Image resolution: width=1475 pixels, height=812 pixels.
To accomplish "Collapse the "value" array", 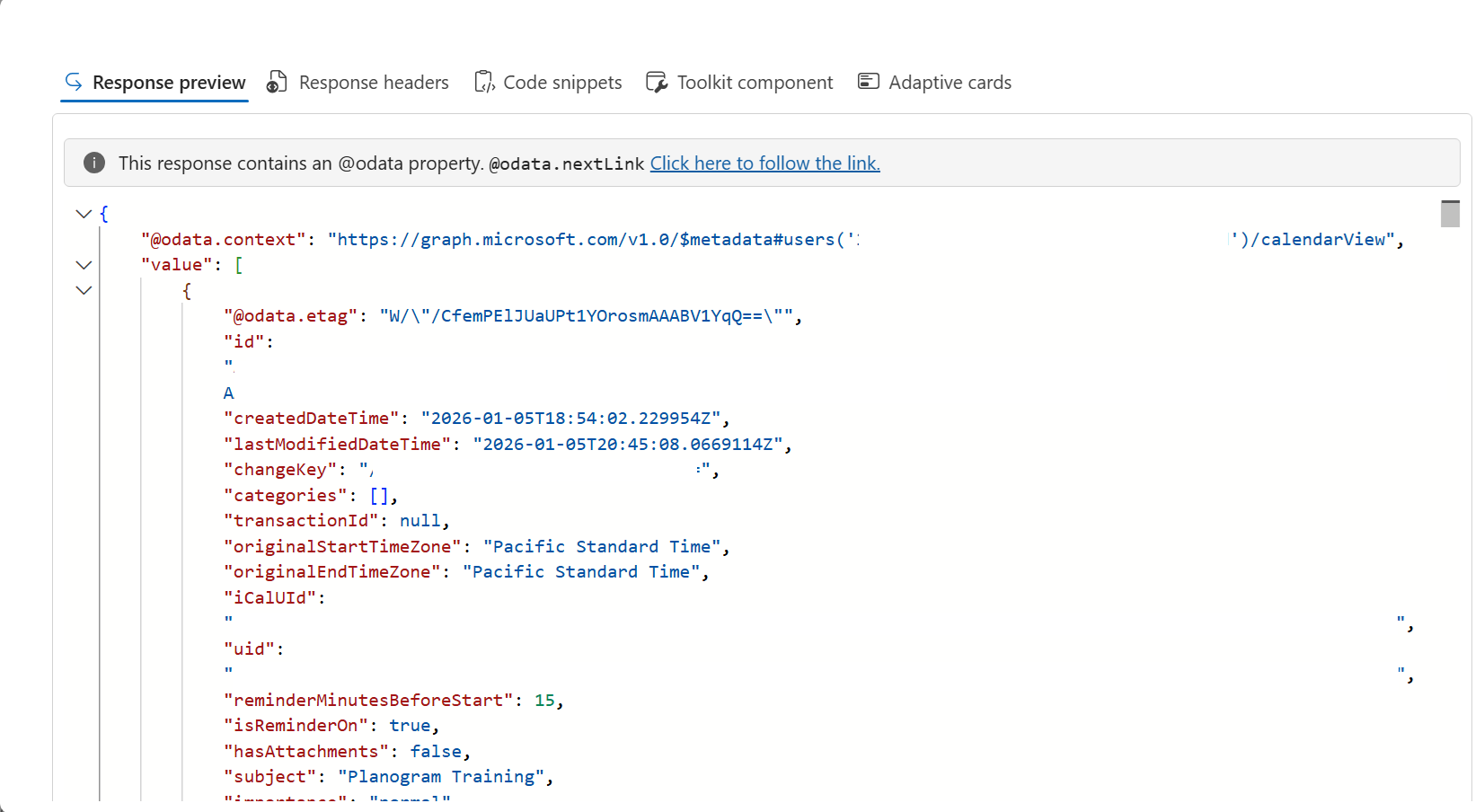I will (x=84, y=265).
